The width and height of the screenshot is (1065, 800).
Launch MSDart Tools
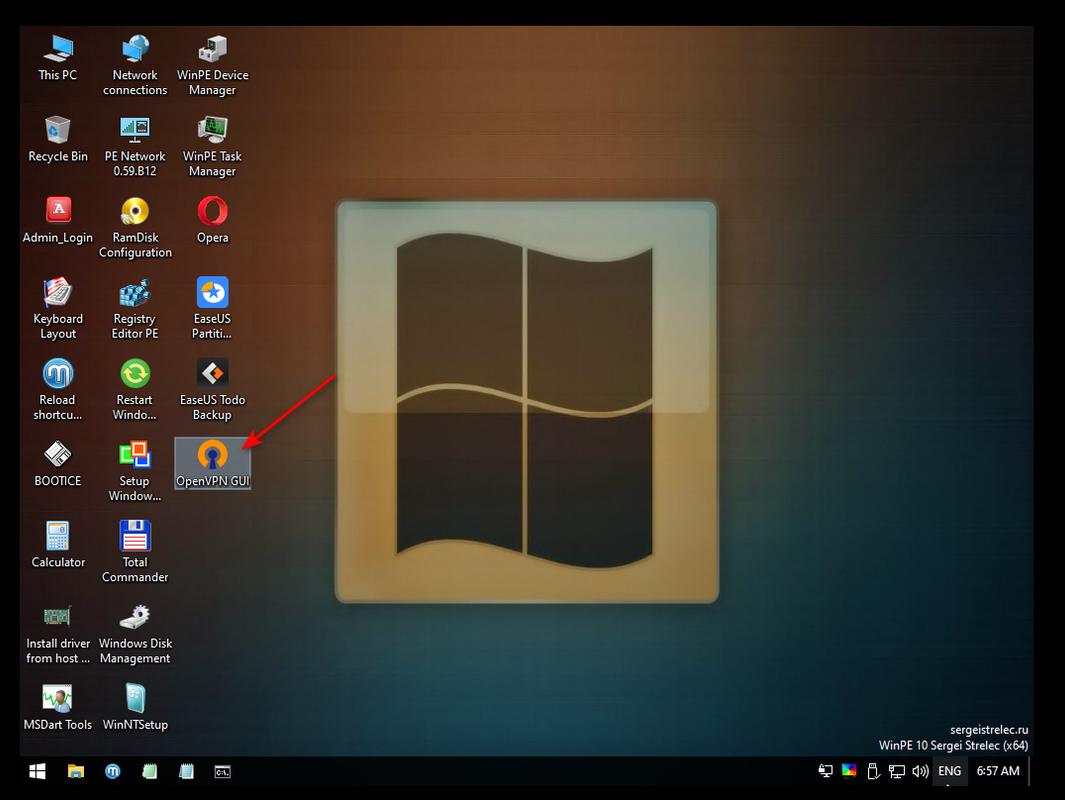coord(58,708)
